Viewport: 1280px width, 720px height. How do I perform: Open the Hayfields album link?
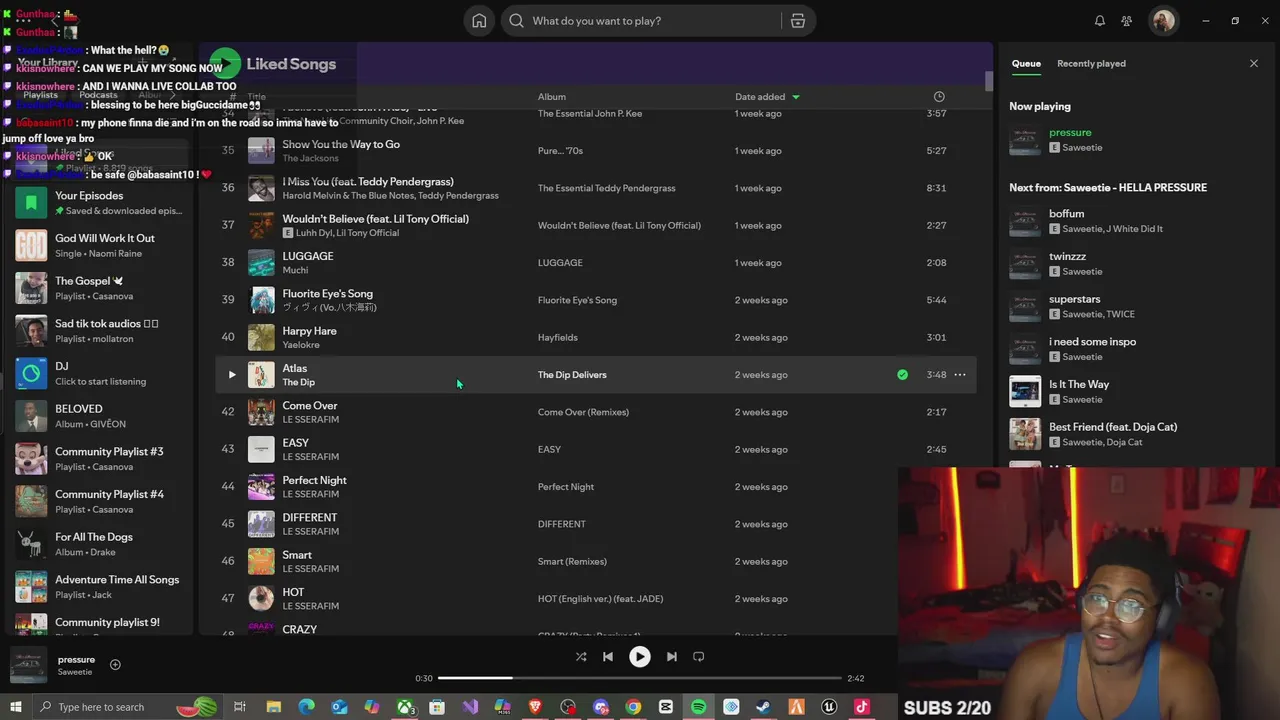558,338
